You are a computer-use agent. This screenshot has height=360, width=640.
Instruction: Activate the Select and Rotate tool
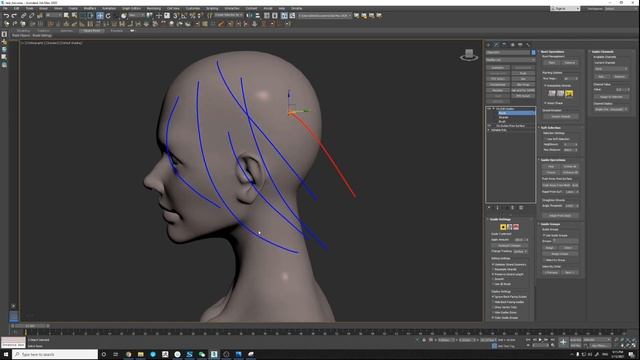pos(108,16)
